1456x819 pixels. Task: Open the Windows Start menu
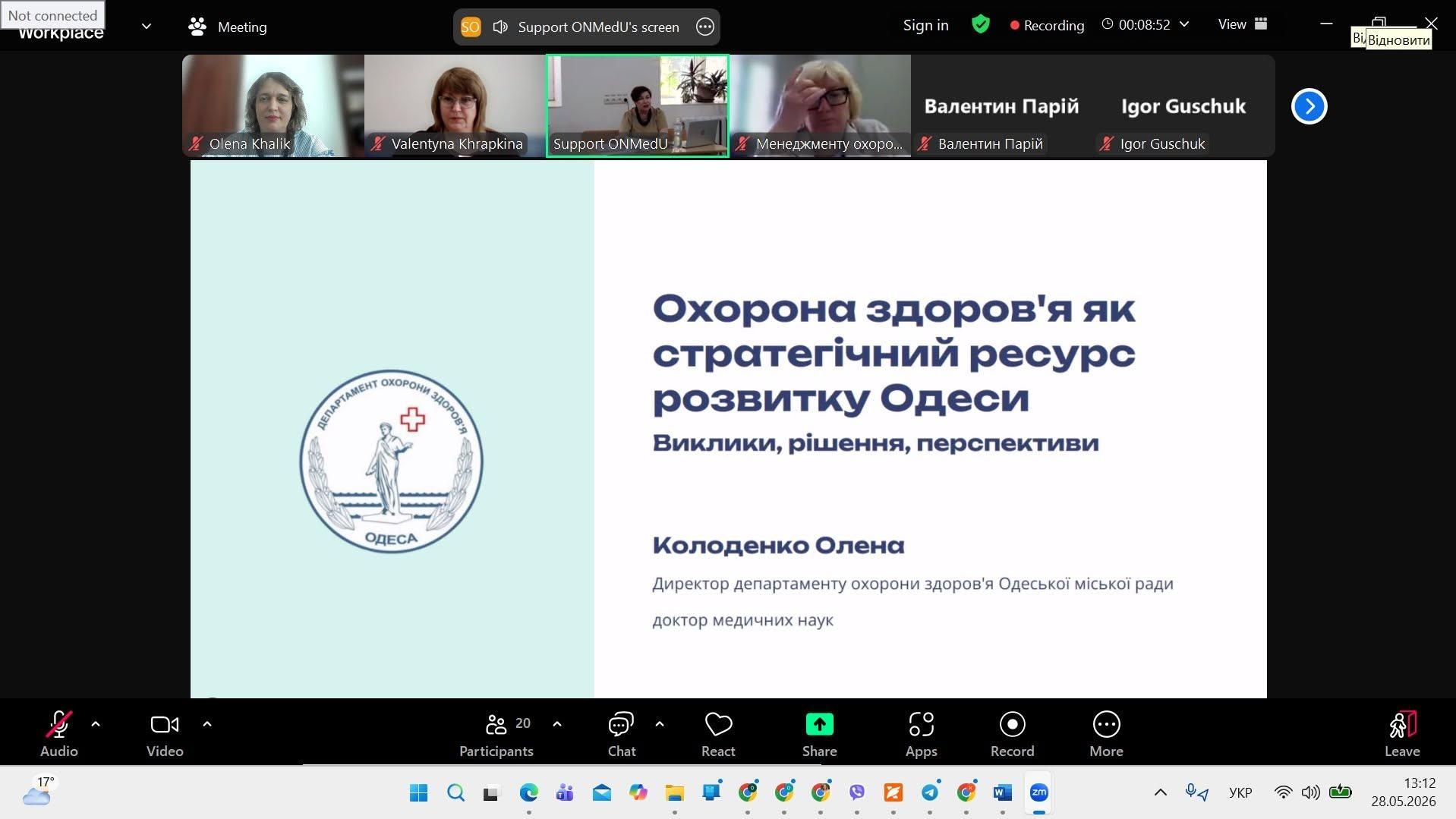(418, 792)
